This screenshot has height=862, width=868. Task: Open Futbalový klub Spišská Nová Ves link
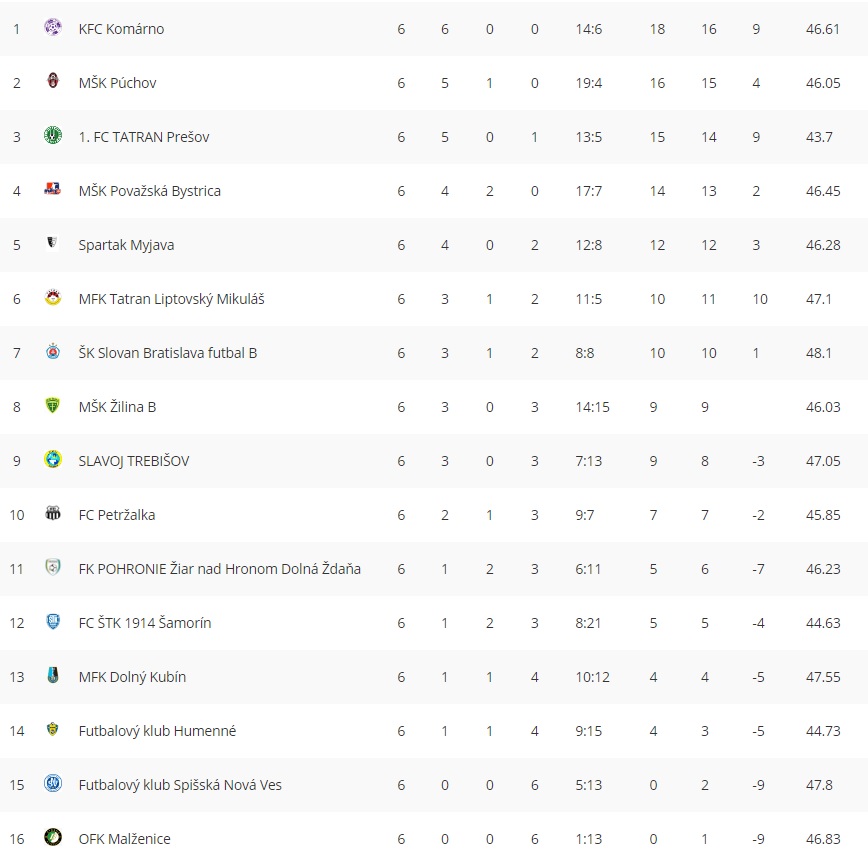tap(180, 785)
